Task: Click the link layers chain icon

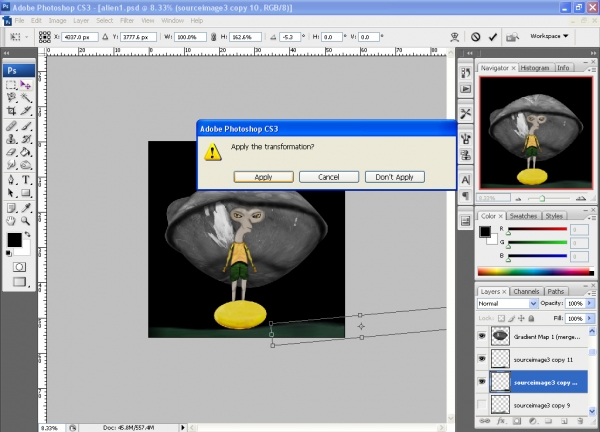Action: 484,421
